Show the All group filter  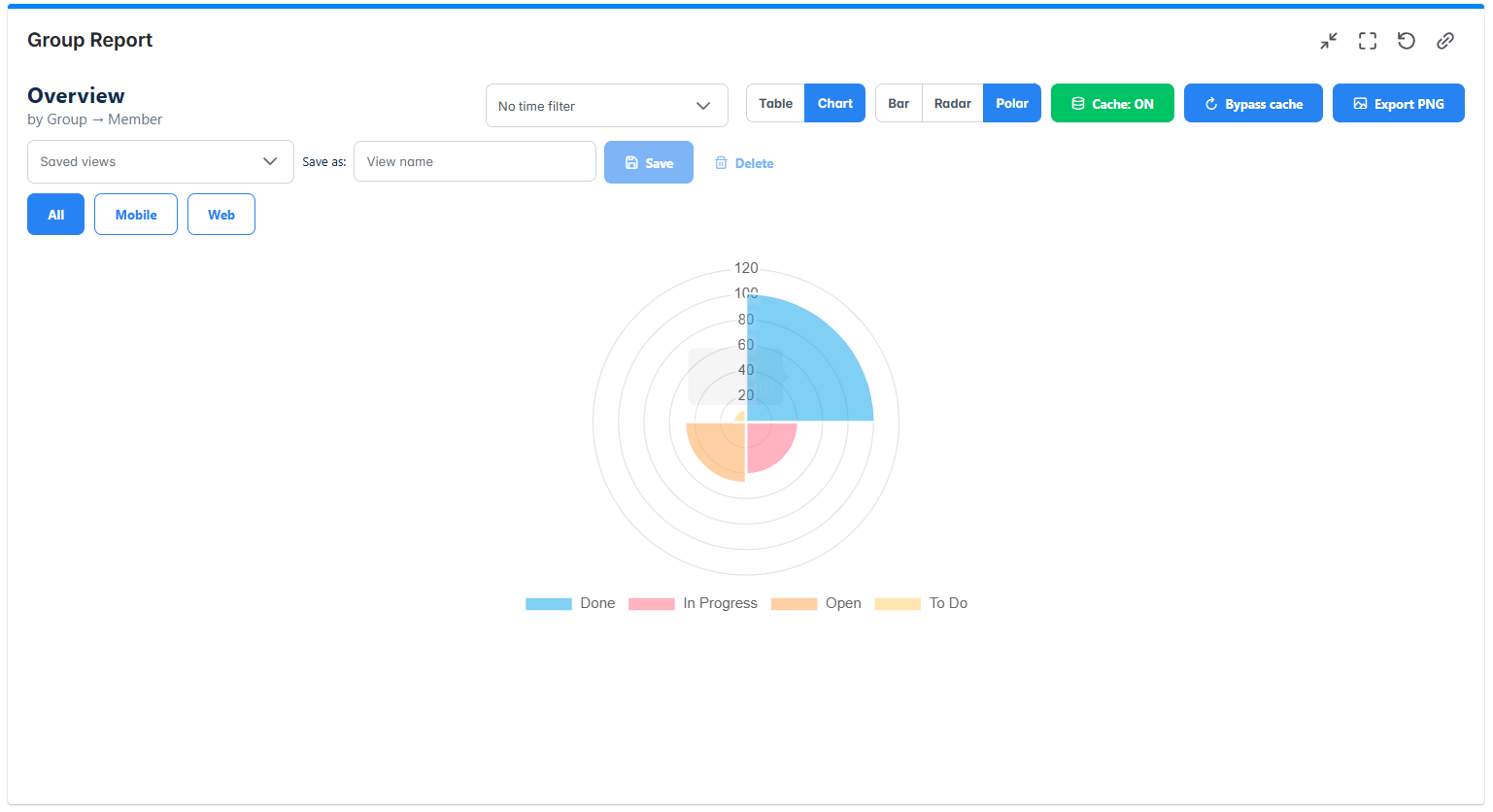(x=56, y=214)
